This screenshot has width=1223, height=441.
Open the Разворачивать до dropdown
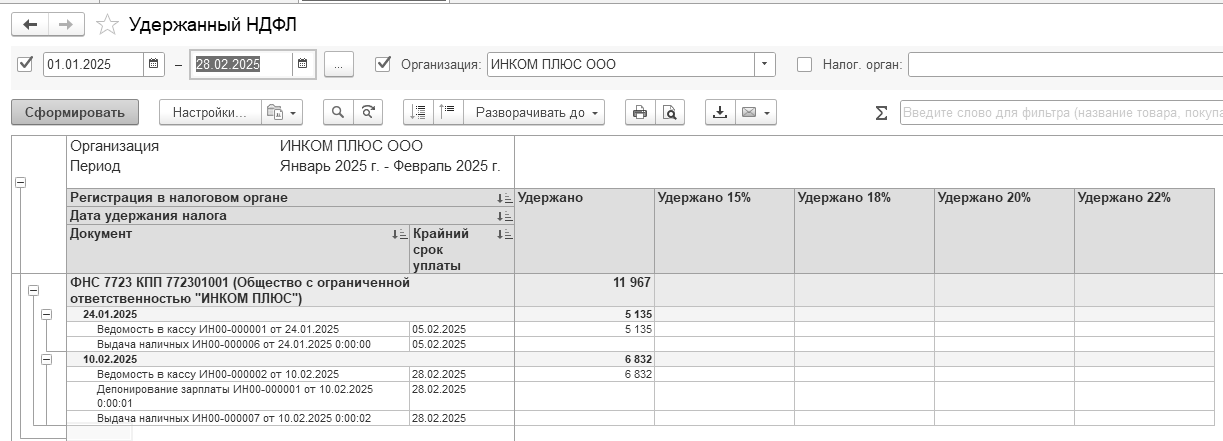[x=539, y=112]
